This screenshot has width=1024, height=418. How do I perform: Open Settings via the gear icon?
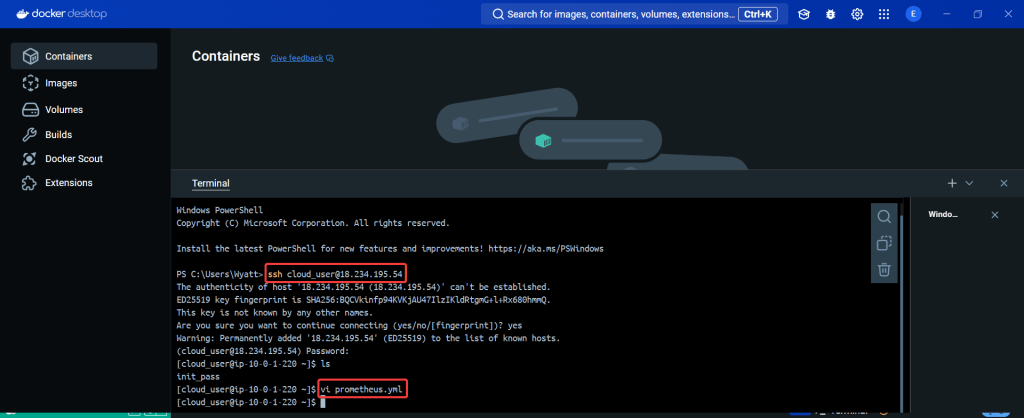point(857,15)
